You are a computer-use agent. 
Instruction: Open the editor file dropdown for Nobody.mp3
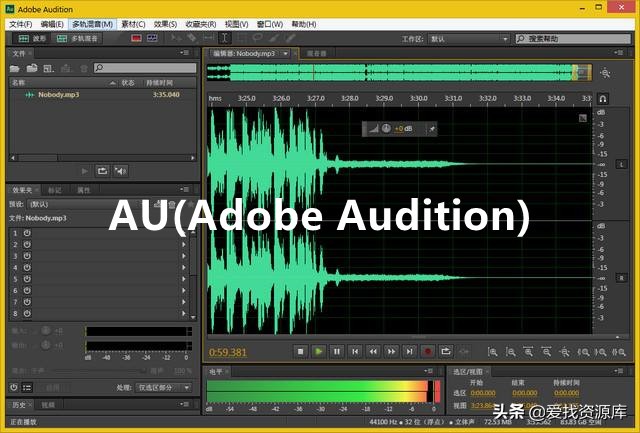285,53
